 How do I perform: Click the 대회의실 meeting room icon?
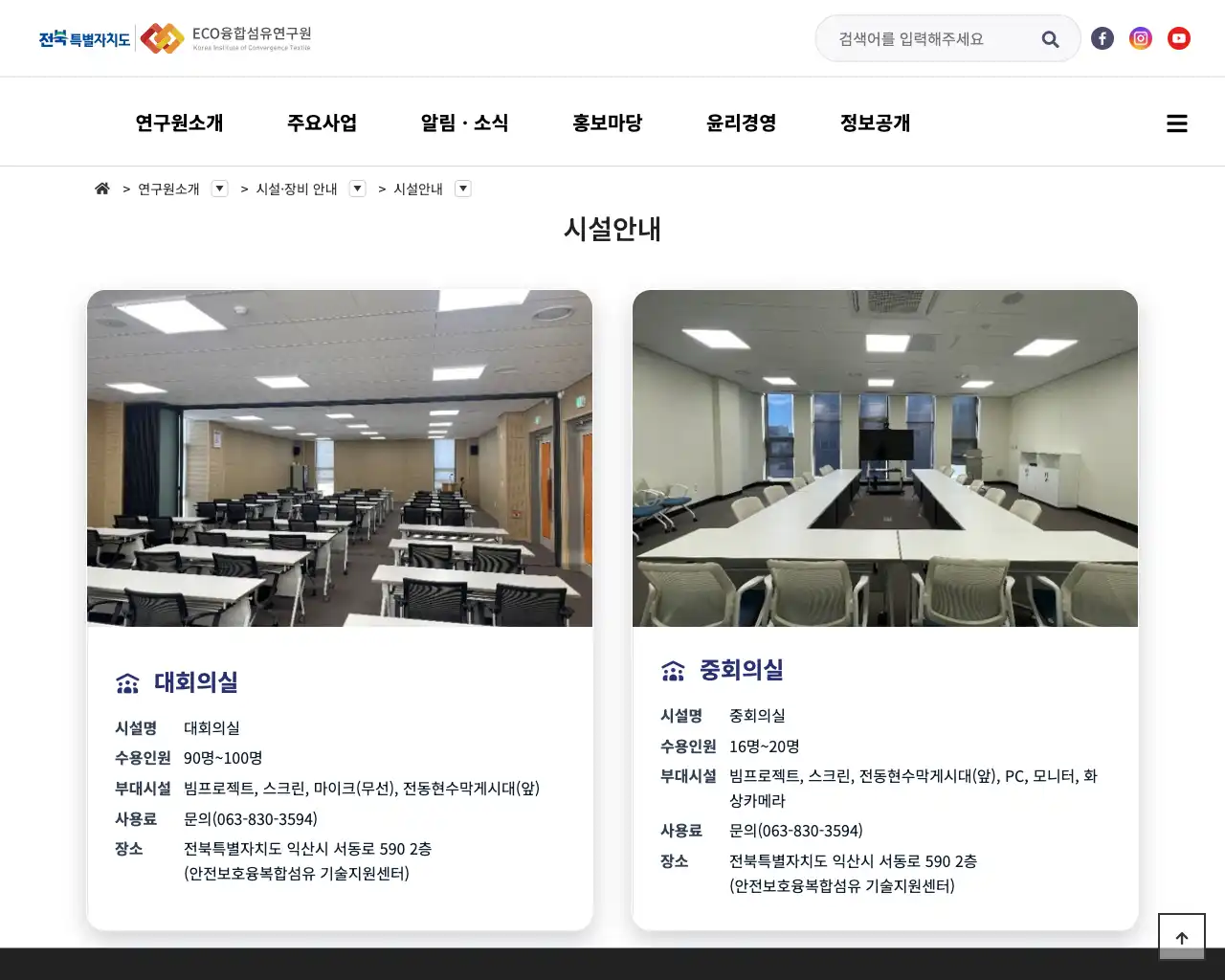[x=127, y=682]
